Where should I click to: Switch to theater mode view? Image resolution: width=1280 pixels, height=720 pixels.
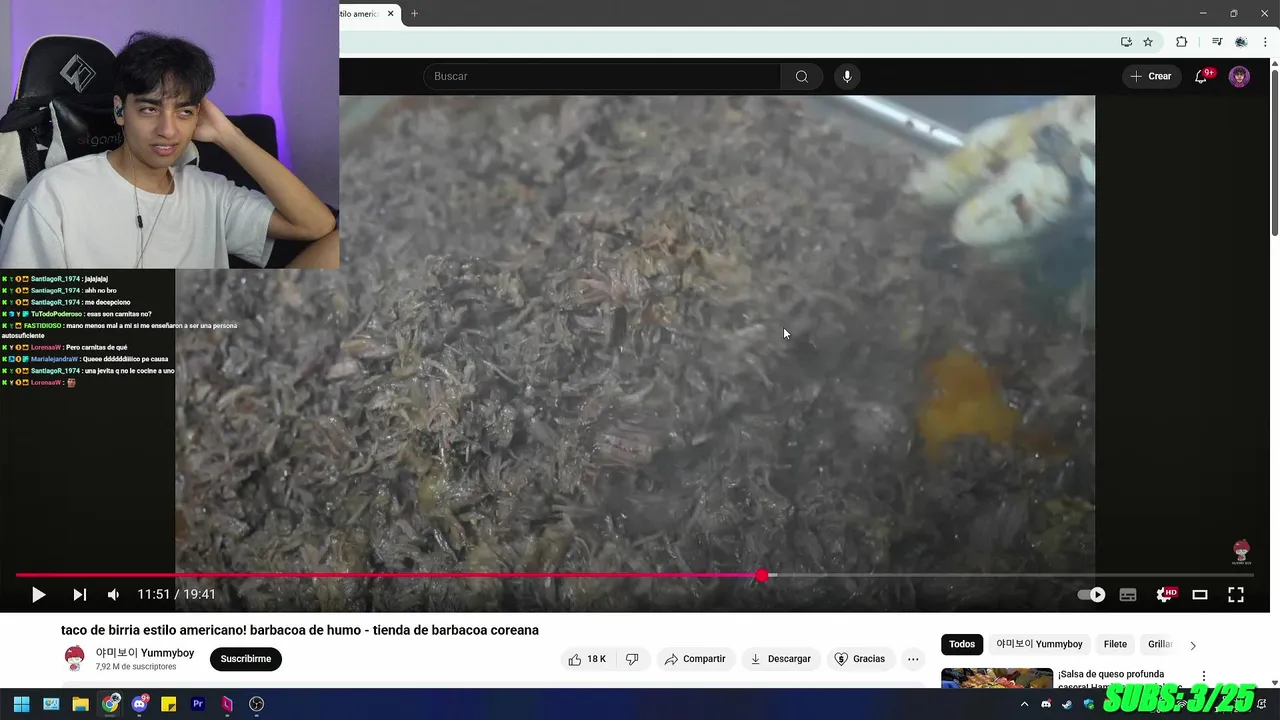1200,595
